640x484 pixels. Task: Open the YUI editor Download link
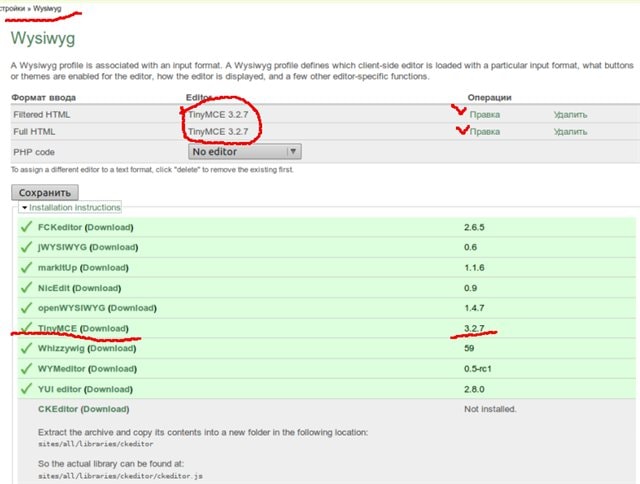click(109, 389)
